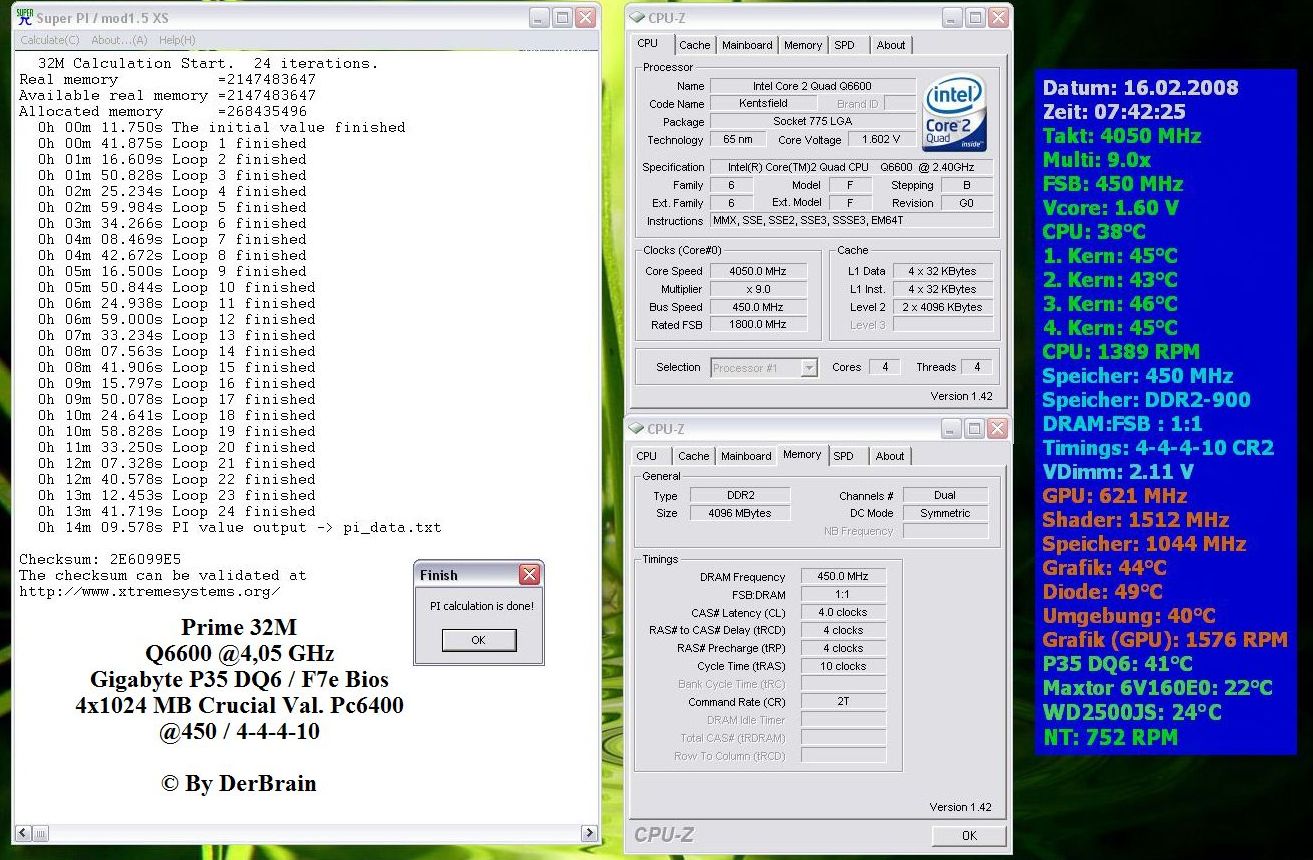Click the DC Mode Symmetric field

(945, 513)
